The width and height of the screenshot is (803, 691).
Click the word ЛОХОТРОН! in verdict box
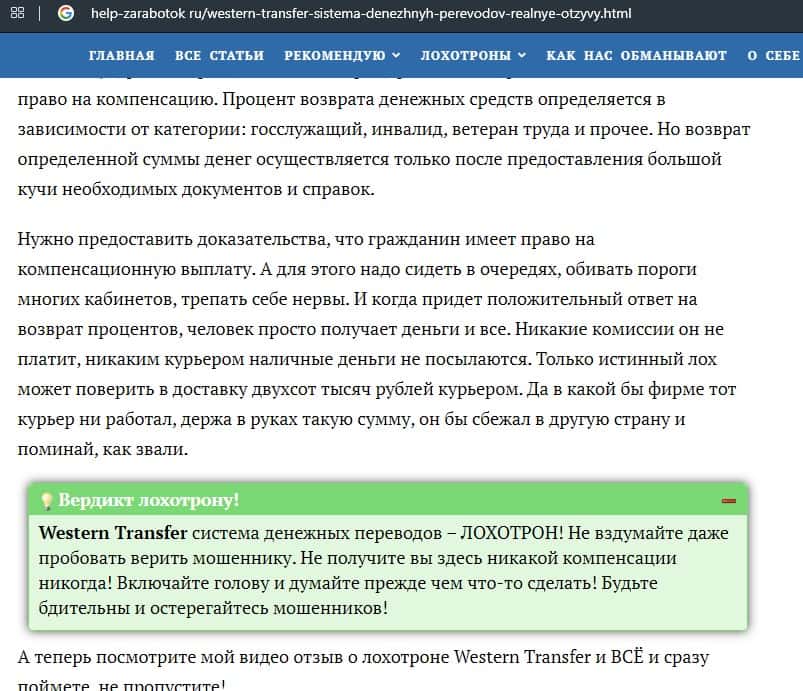pos(512,533)
